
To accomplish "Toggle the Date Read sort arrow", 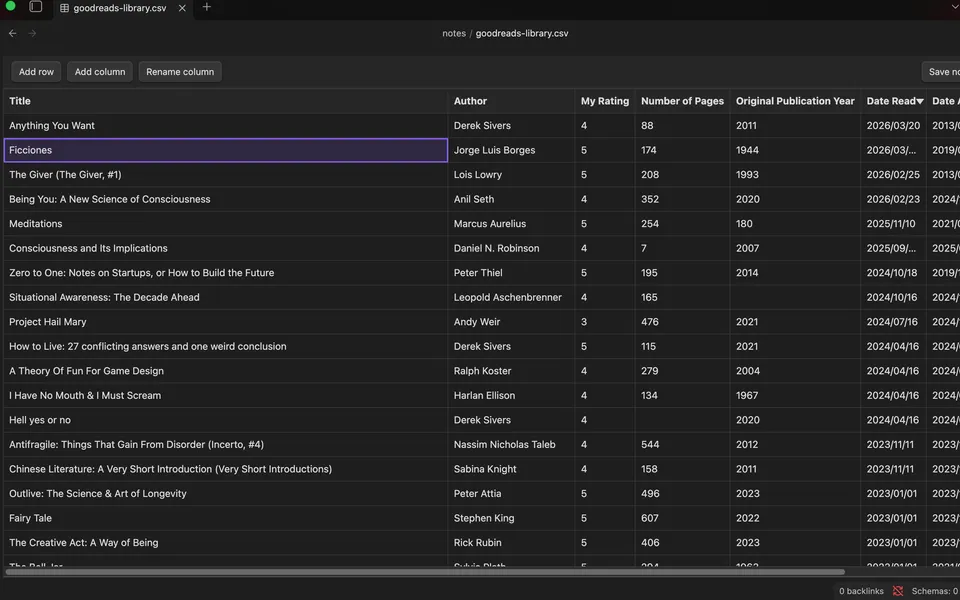I will coord(920,102).
